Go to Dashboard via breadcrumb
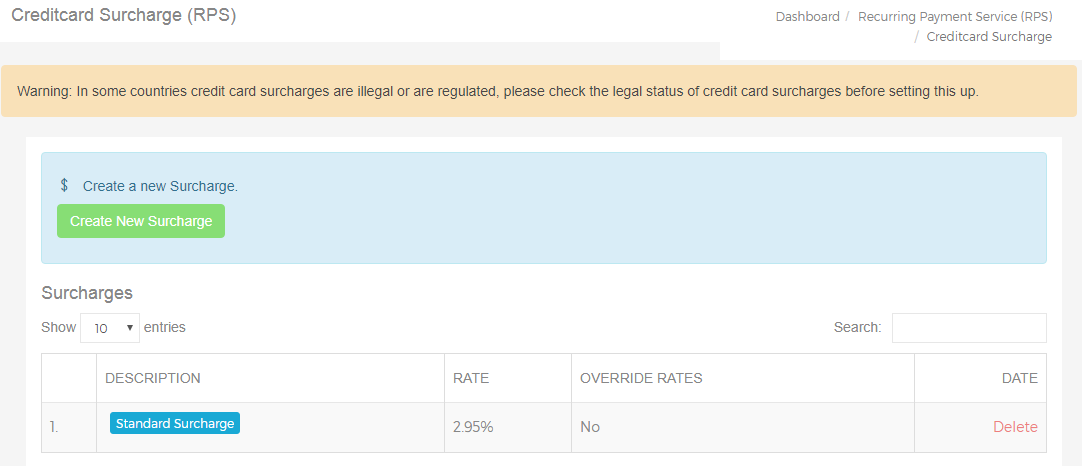This screenshot has width=1082, height=466. (x=807, y=17)
